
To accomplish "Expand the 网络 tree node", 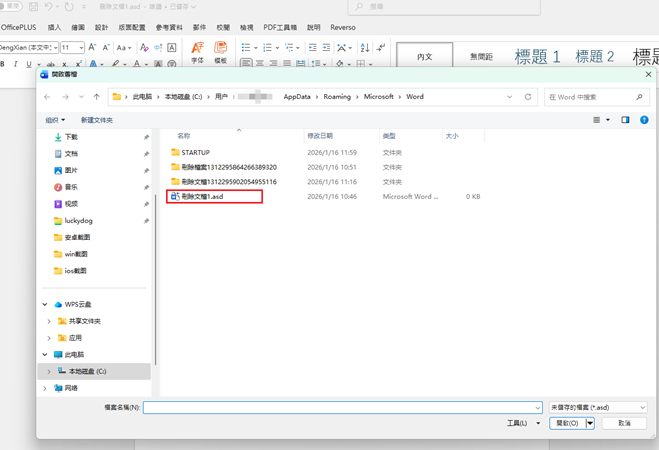I will coord(45,389).
